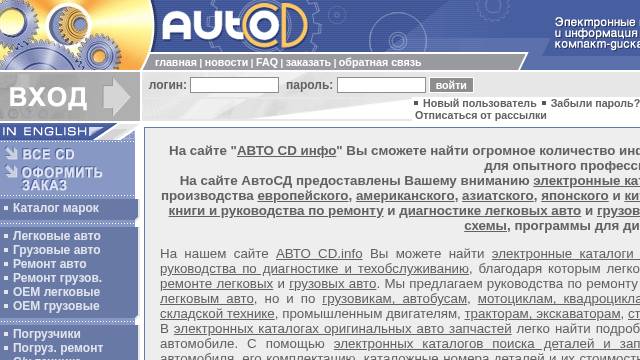Screen dimensions: 640x360
Task: Open руководства по диагностике и техобслуживанию link
Action: pyautogui.click(x=314, y=269)
